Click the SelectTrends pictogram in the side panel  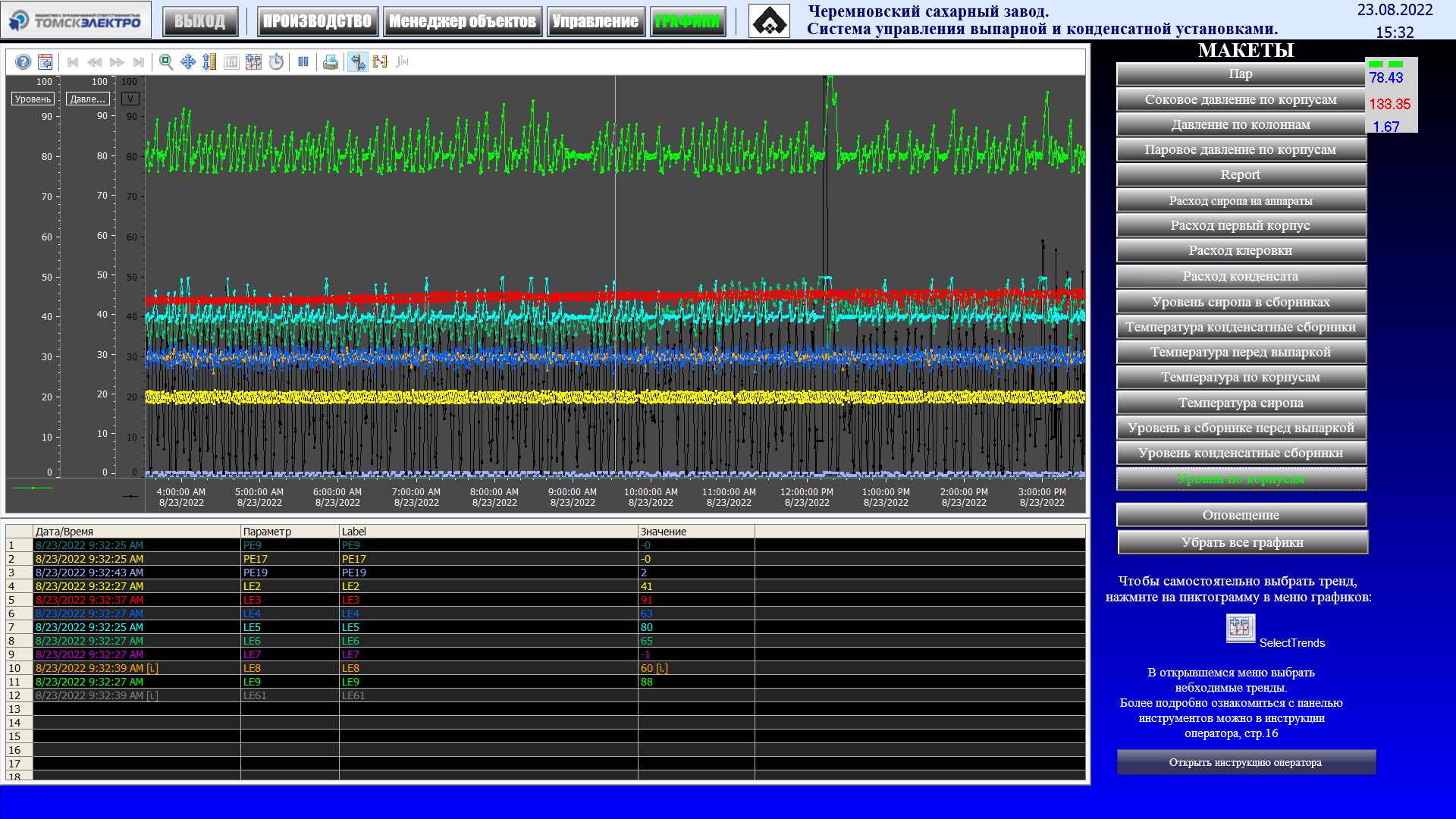click(1241, 628)
